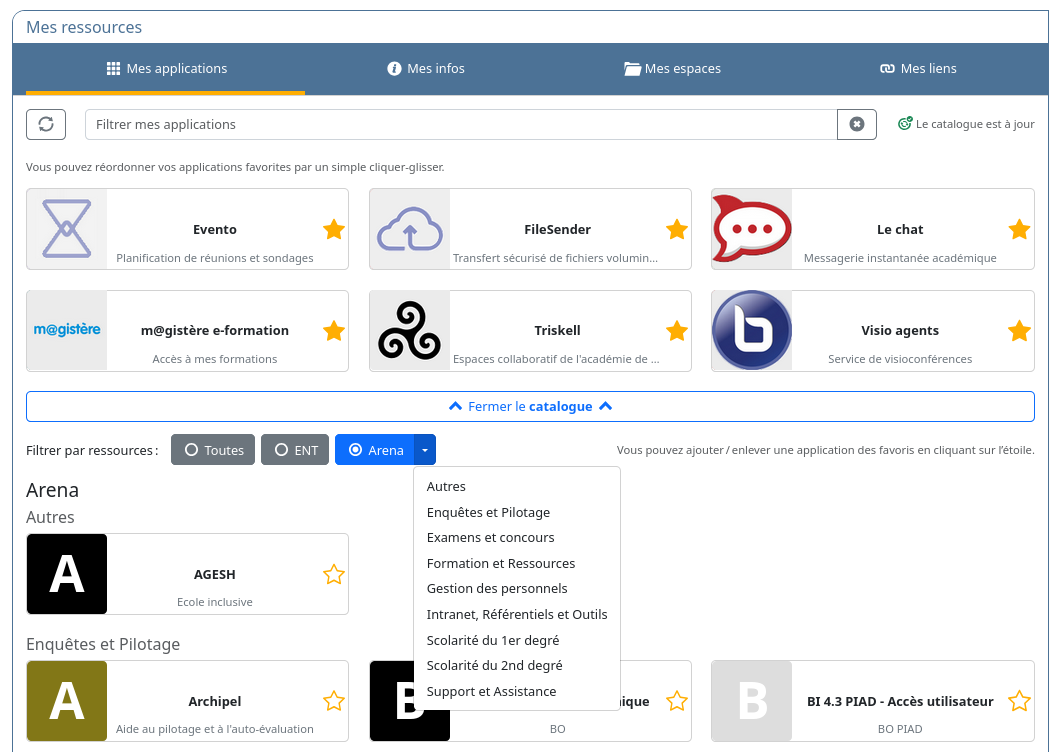This screenshot has height=752, width=1060.
Task: Toggle the Arena dropdown caret
Action: tap(425, 450)
